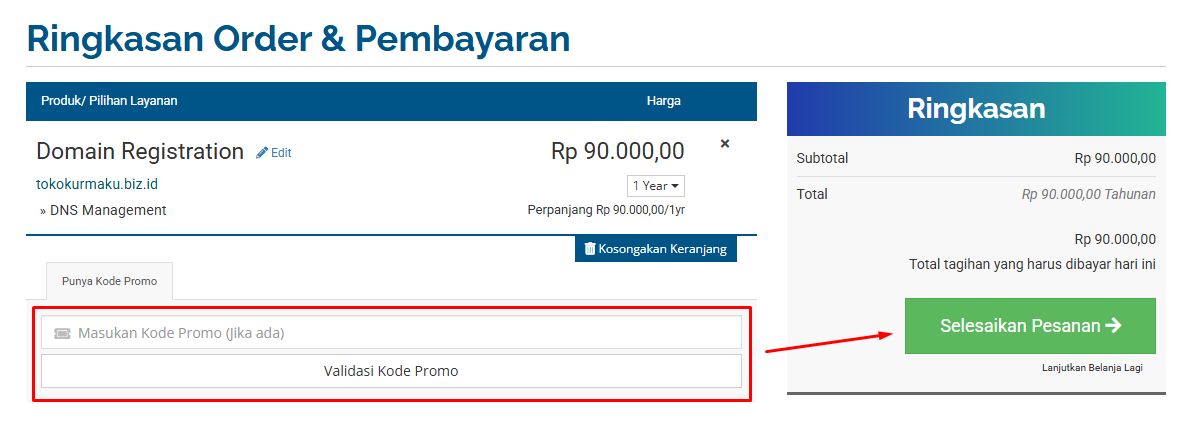Select the DNS Management sub-item
The width and height of the screenshot is (1195, 427).
click(x=108, y=210)
